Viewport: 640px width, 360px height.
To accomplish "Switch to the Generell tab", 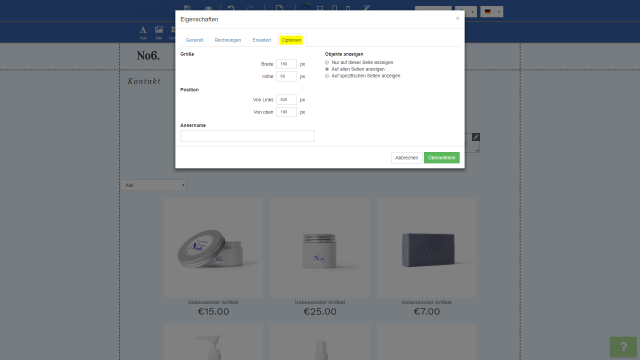I will [194, 40].
